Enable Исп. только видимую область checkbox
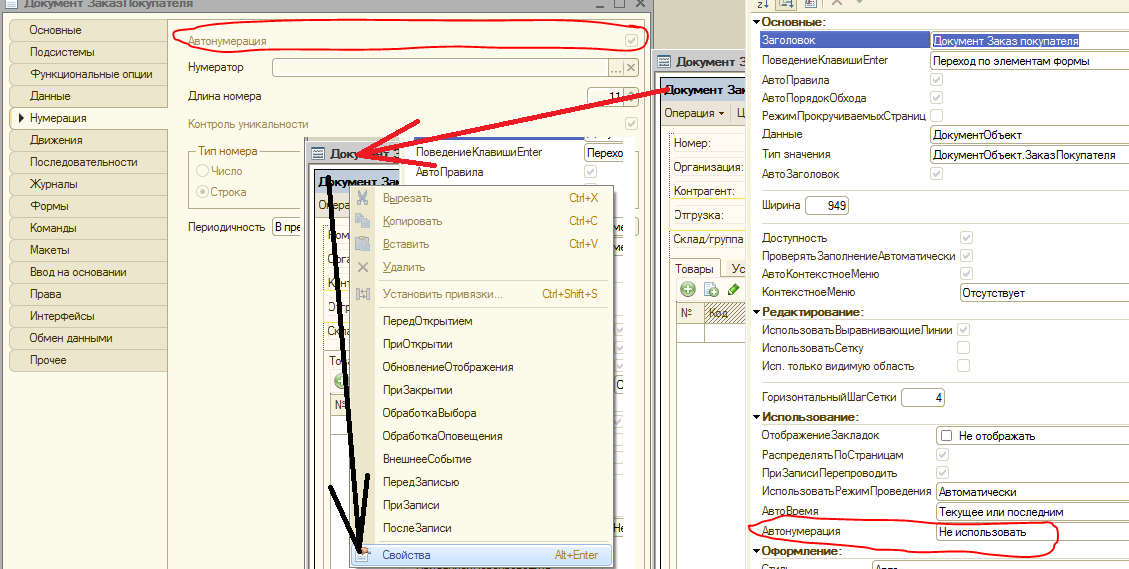 point(963,366)
